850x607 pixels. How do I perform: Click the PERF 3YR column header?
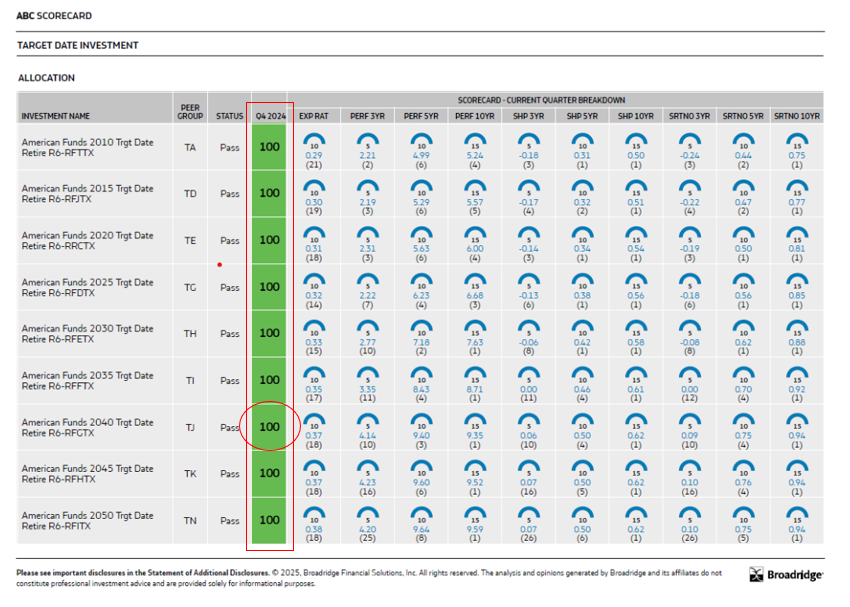pyautogui.click(x=368, y=116)
